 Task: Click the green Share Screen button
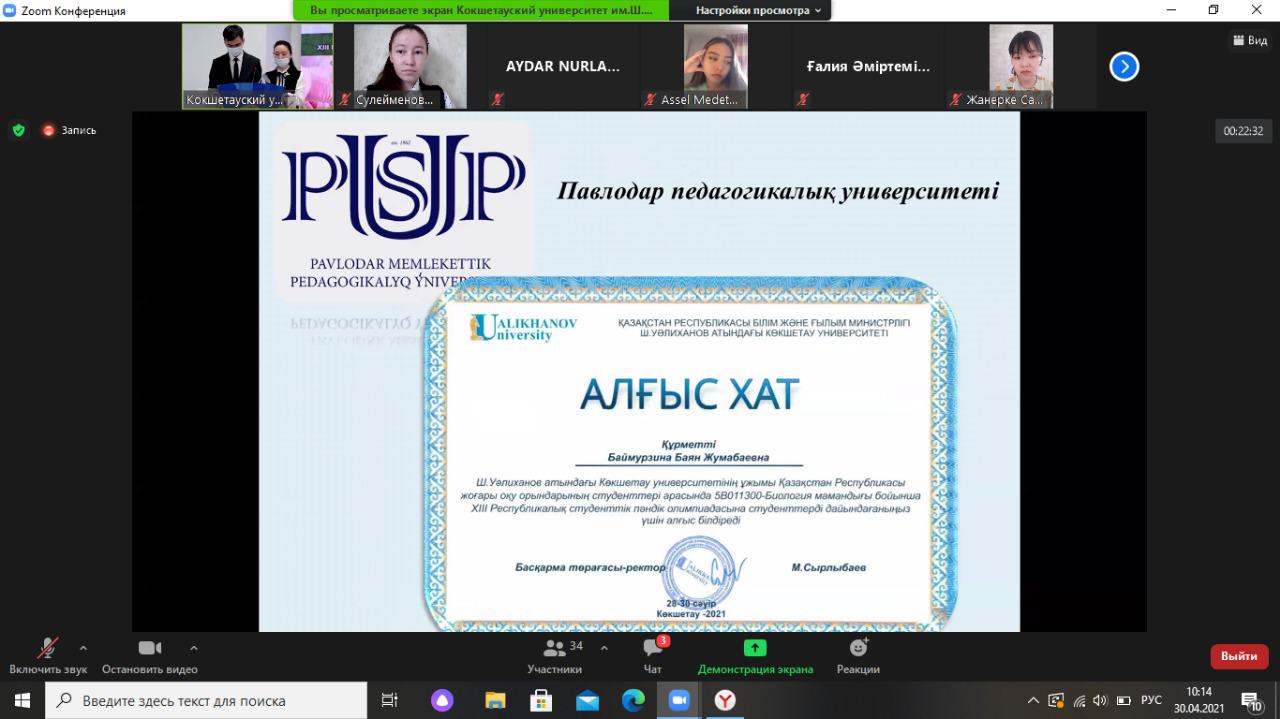(x=755, y=655)
